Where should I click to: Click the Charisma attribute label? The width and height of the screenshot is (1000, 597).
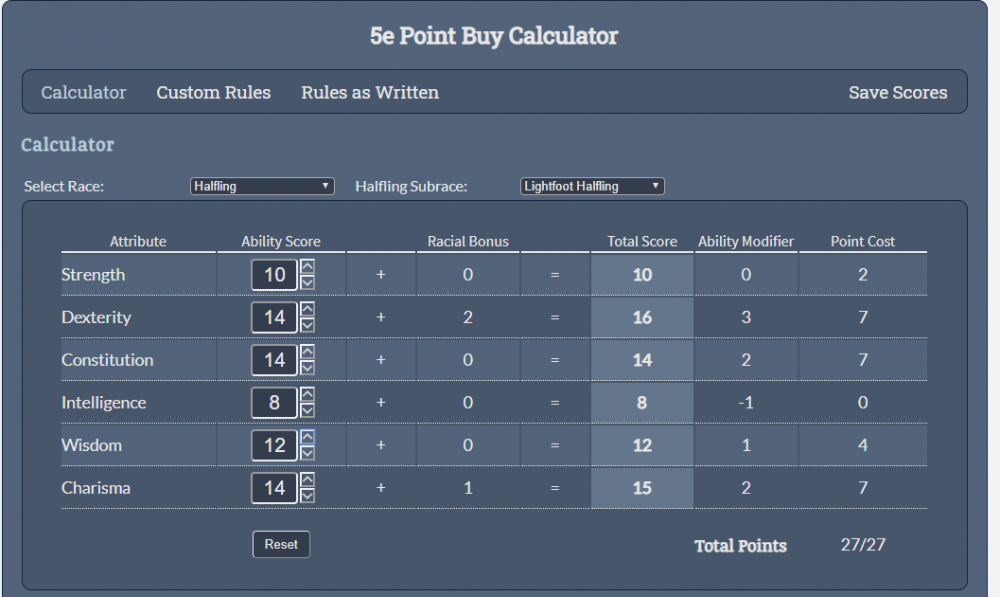click(x=96, y=488)
